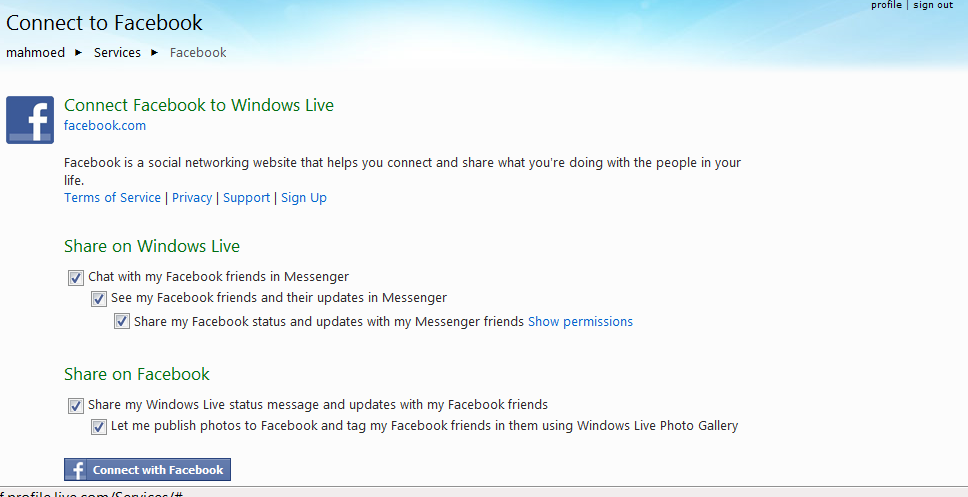Open the Privacy link
968x497 pixels.
pos(192,198)
